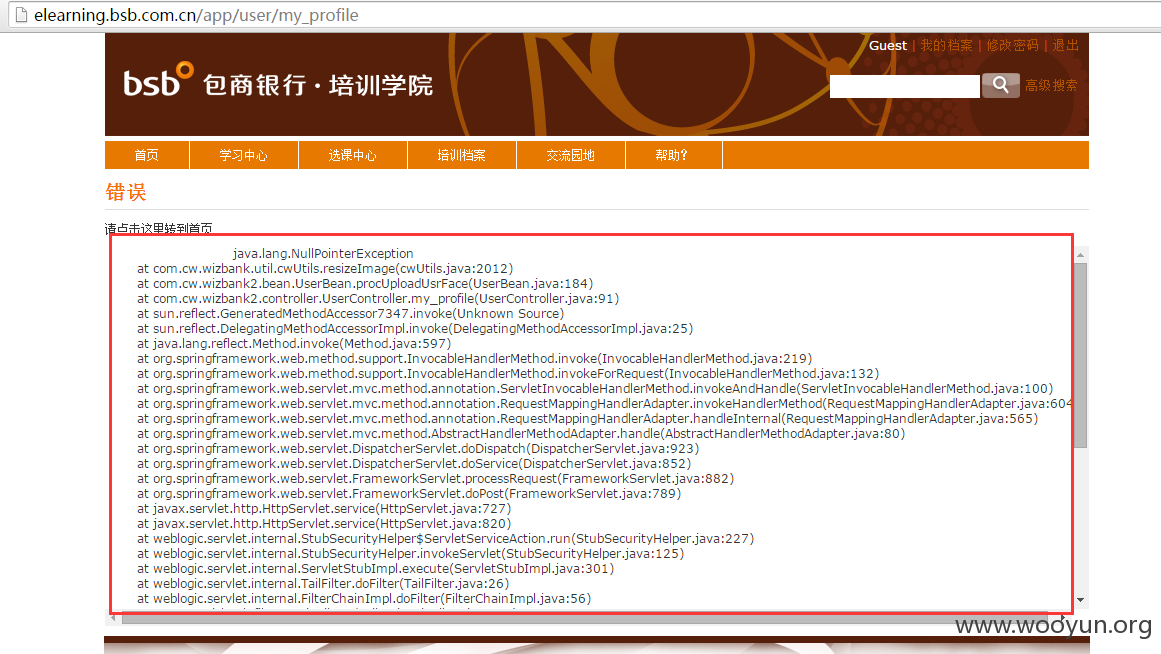Open the 选课中心 menu tab
1161x654 pixels.
(x=352, y=155)
